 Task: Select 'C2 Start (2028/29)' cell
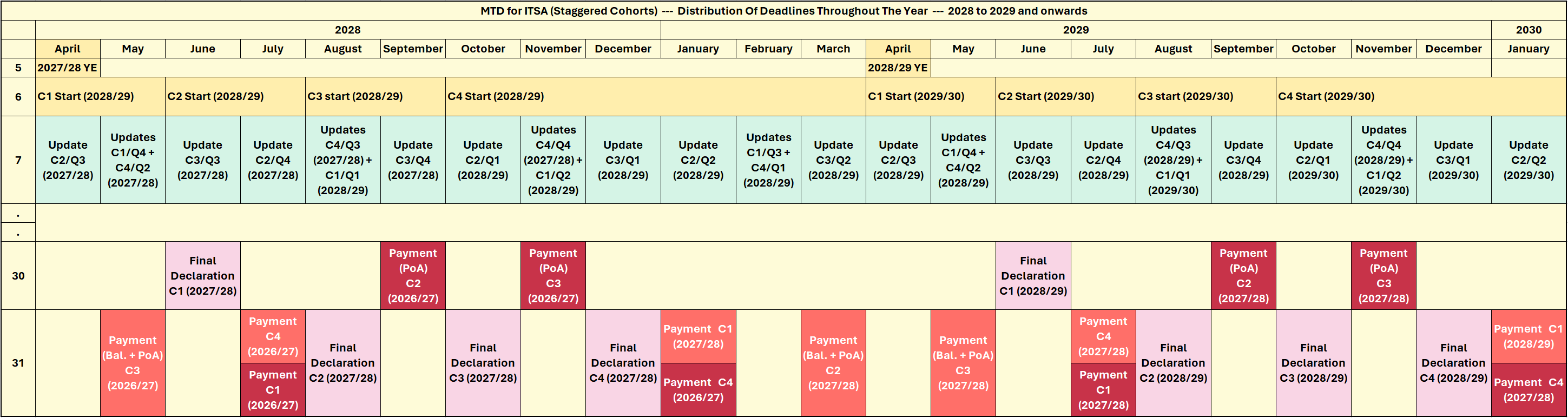[x=235, y=96]
